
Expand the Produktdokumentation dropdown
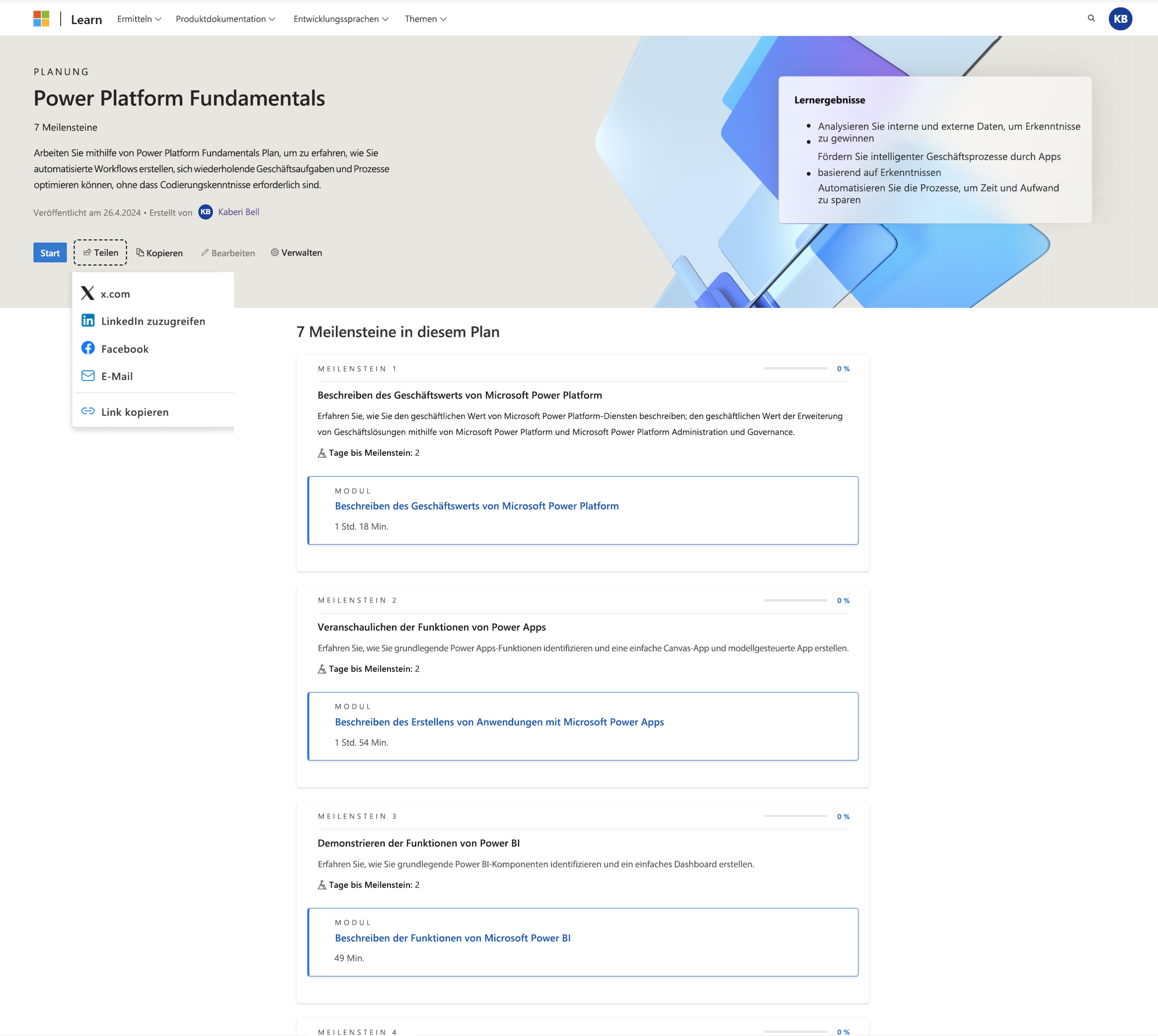click(225, 18)
